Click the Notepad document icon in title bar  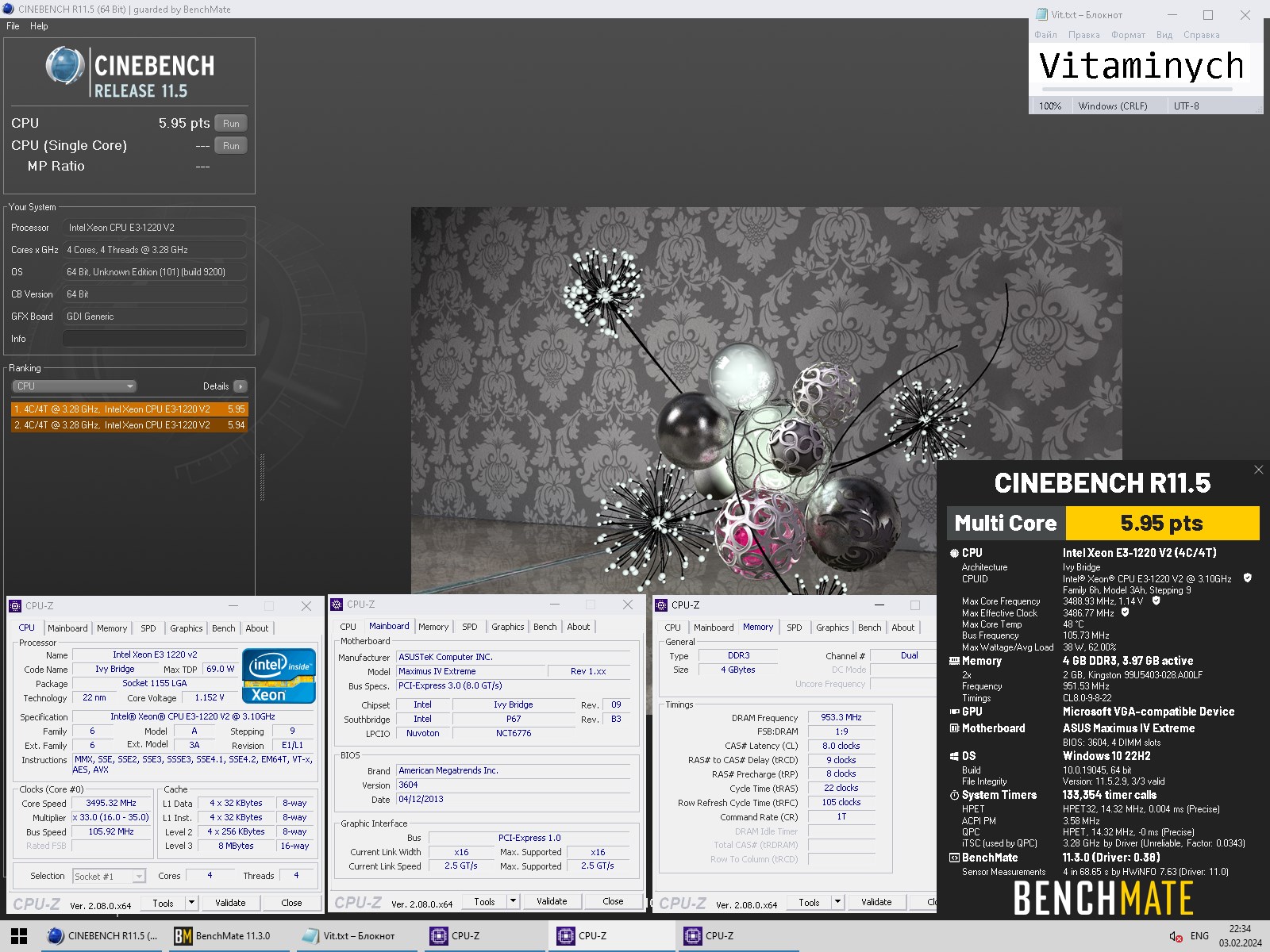click(x=1041, y=14)
